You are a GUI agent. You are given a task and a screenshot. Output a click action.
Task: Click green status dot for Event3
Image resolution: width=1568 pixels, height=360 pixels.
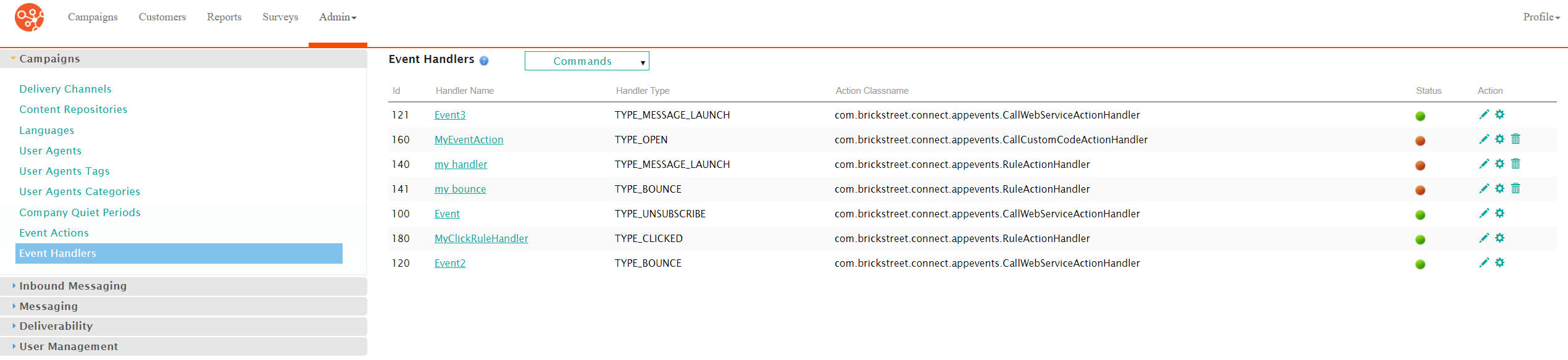tap(1420, 116)
